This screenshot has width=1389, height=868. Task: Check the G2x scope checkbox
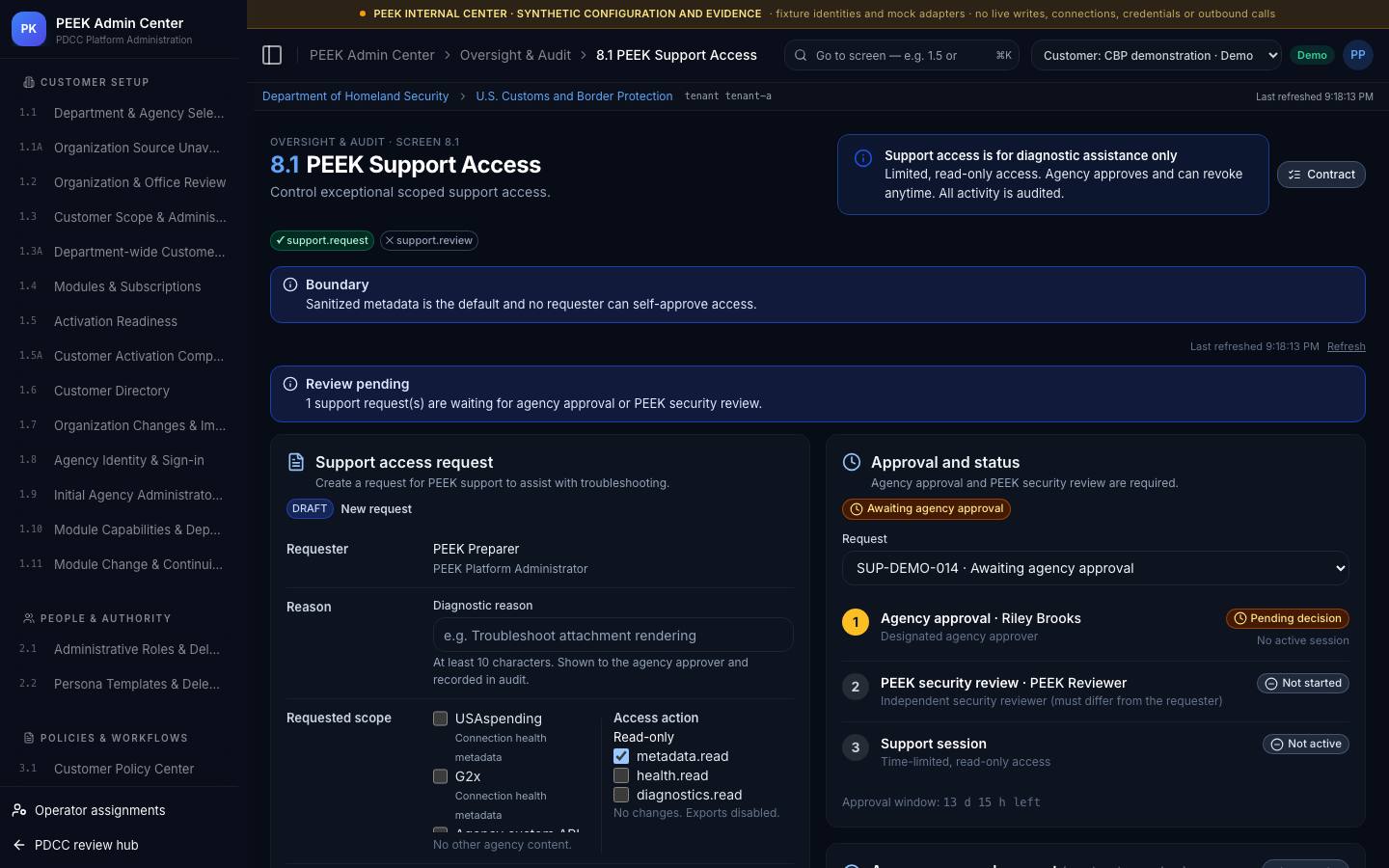(x=441, y=776)
